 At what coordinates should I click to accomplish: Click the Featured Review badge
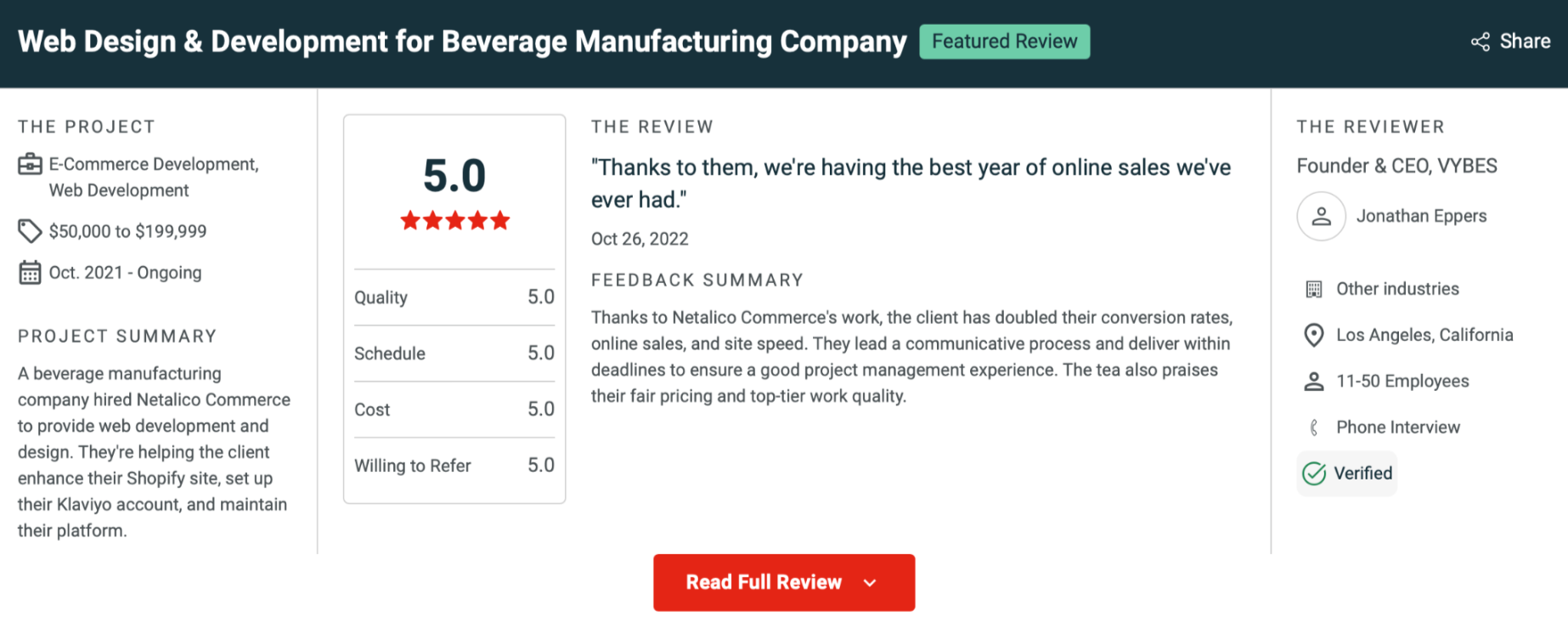point(1004,42)
